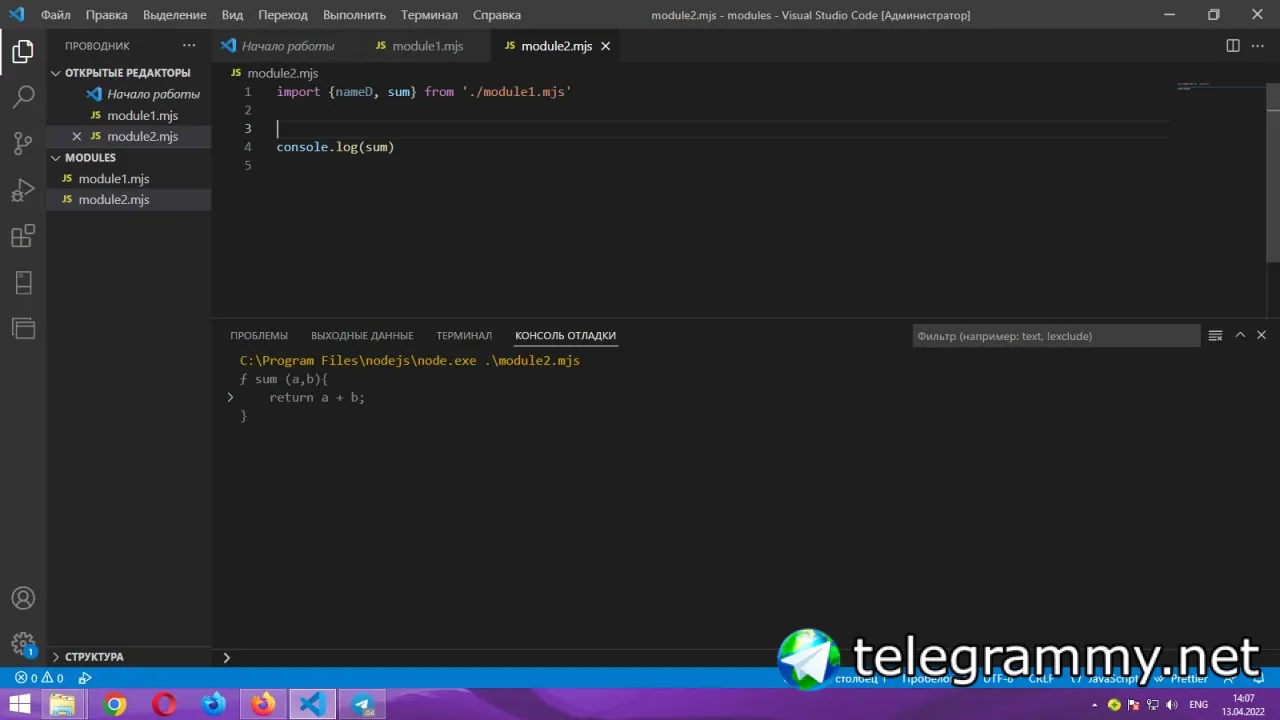Click the stacked-windows icon in activity bar
This screenshot has height=720, width=1280.
pyautogui.click(x=23, y=328)
